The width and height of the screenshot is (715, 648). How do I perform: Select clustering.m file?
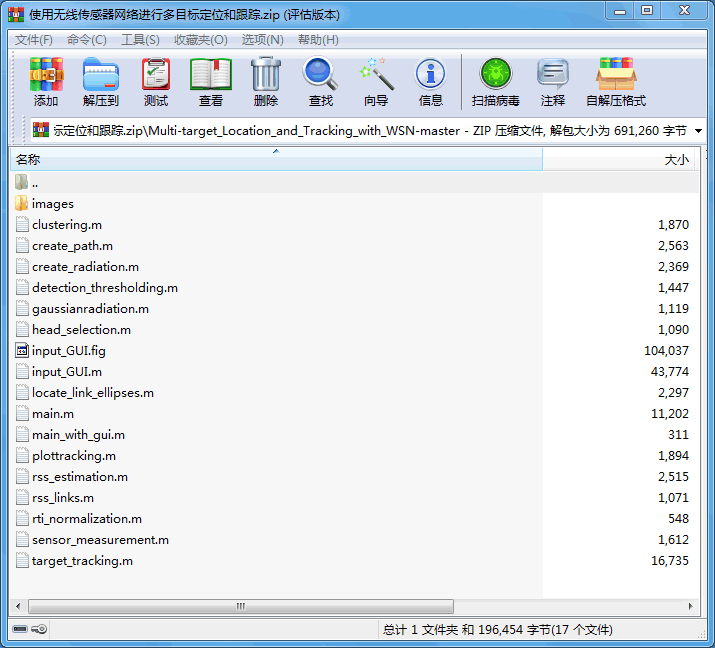click(x=67, y=224)
